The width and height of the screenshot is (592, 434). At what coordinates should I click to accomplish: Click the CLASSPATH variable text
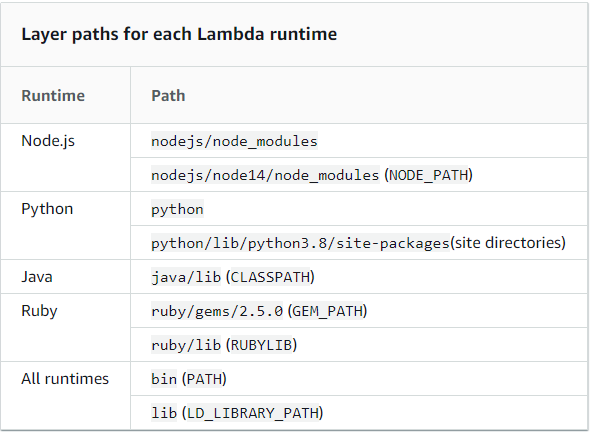click(270, 277)
